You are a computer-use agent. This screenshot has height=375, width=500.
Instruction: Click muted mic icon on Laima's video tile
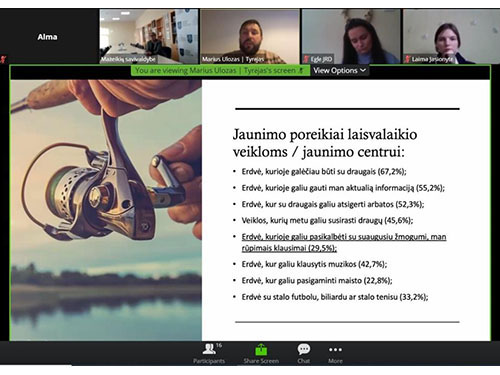tap(407, 59)
